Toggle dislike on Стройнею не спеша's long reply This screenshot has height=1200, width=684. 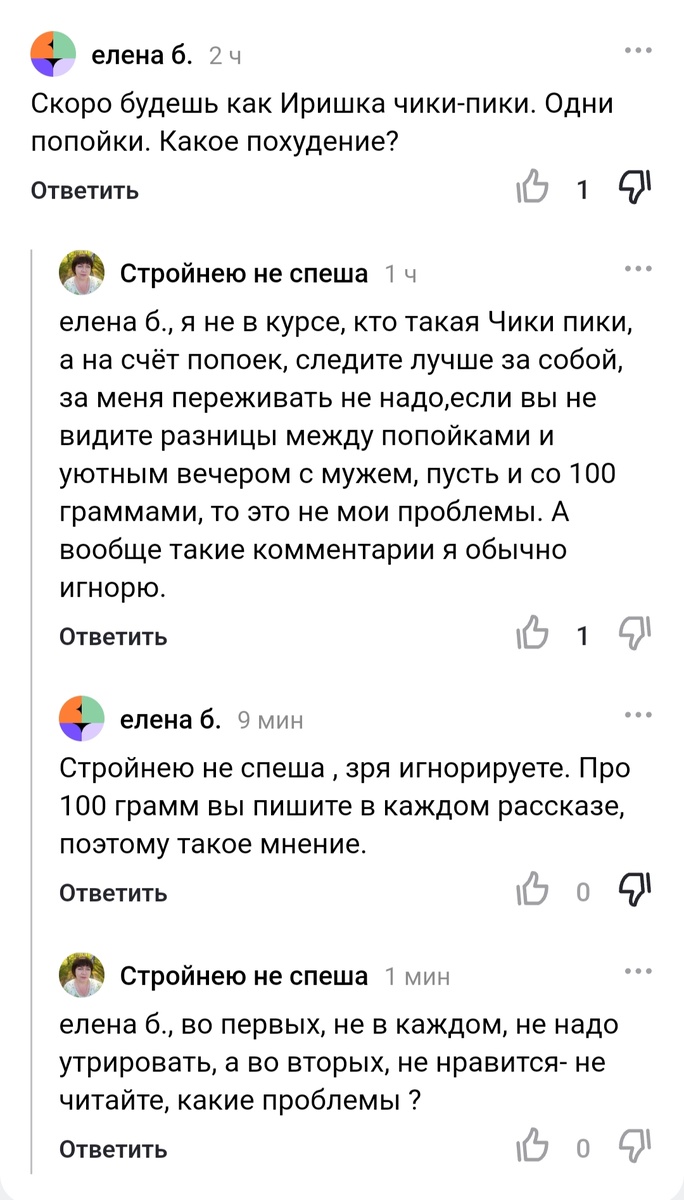tap(634, 633)
